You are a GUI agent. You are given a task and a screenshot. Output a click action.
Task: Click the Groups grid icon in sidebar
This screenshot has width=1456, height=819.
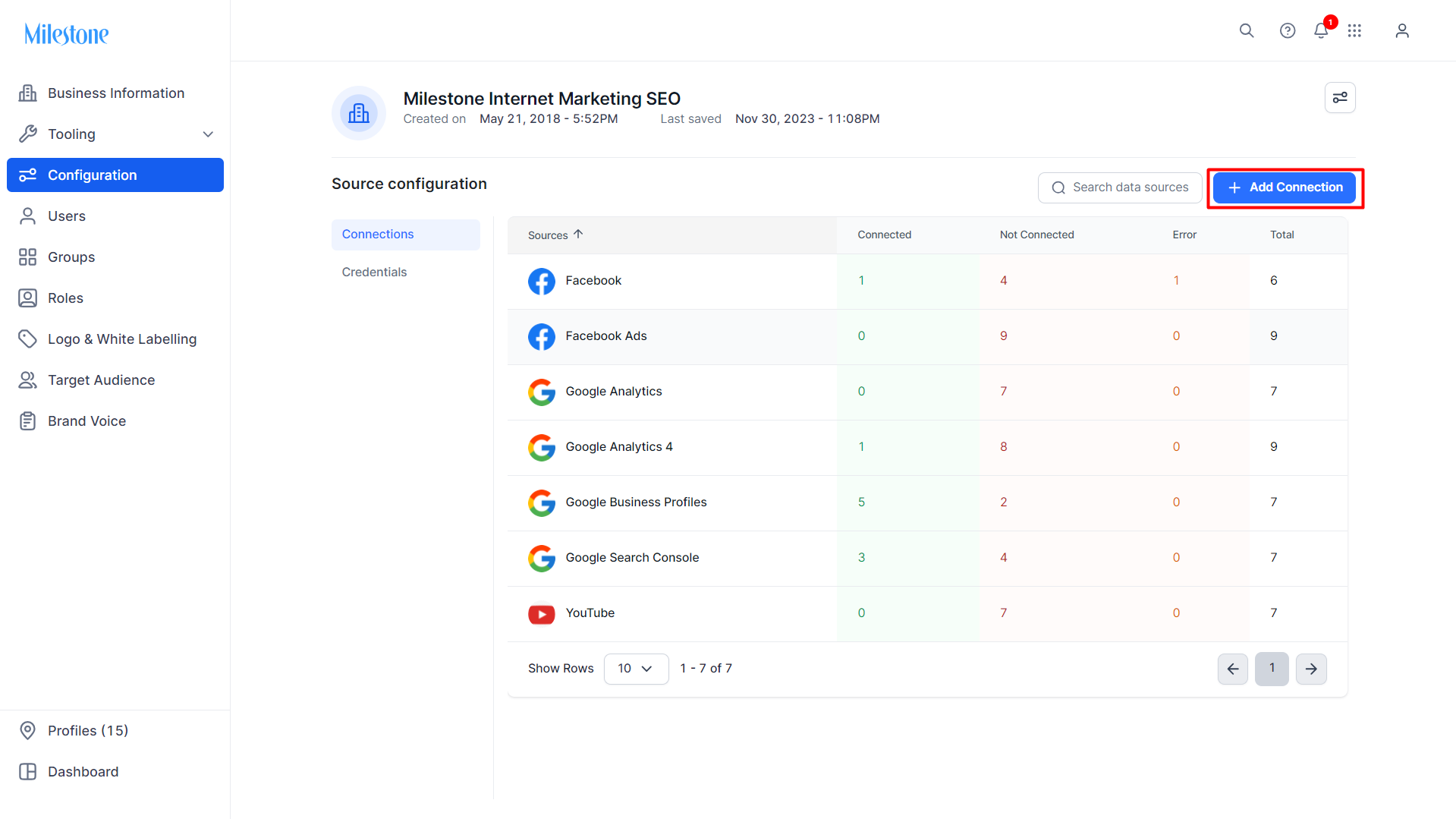28,257
